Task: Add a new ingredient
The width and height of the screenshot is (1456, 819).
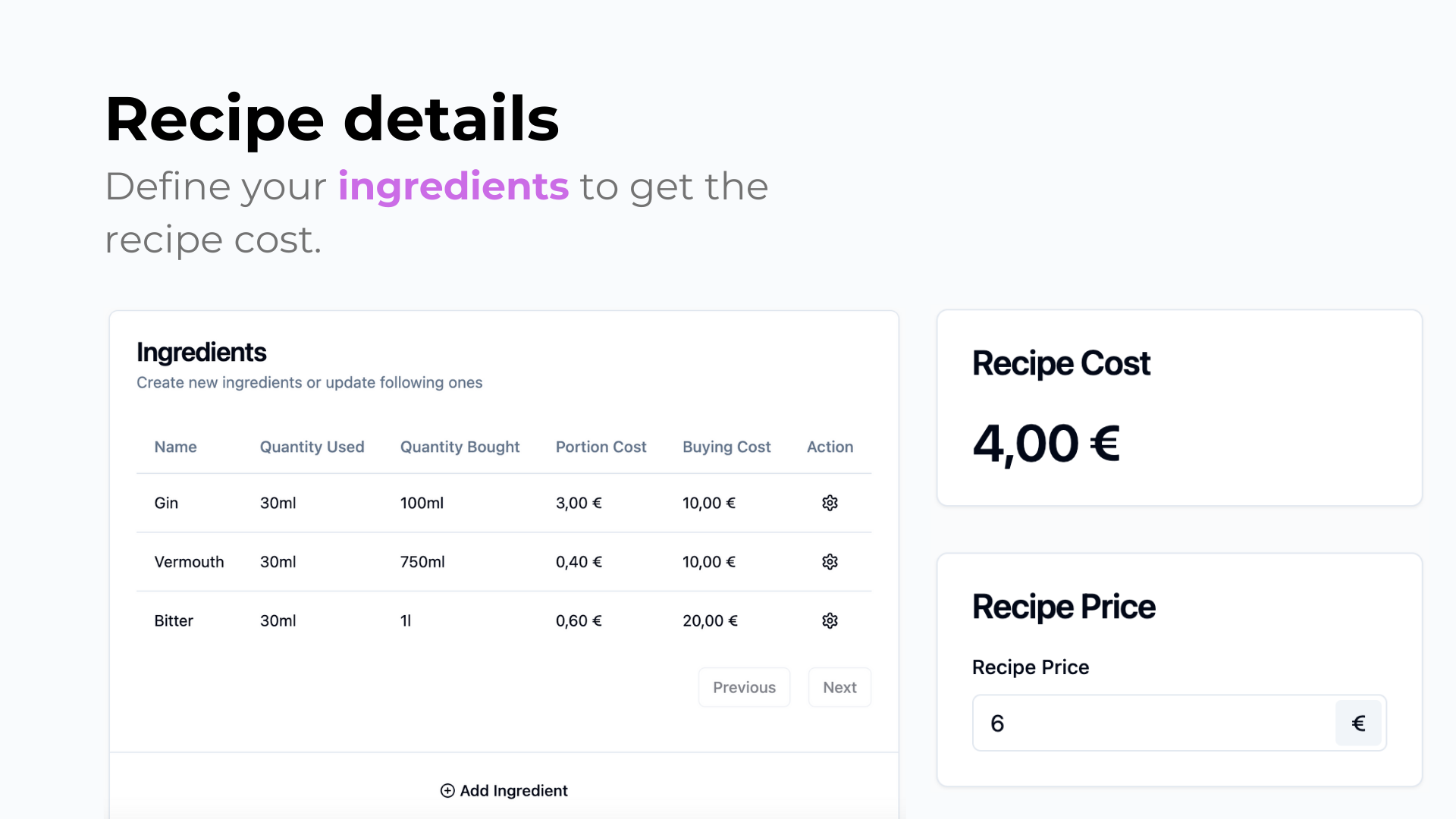Action: pos(504,790)
